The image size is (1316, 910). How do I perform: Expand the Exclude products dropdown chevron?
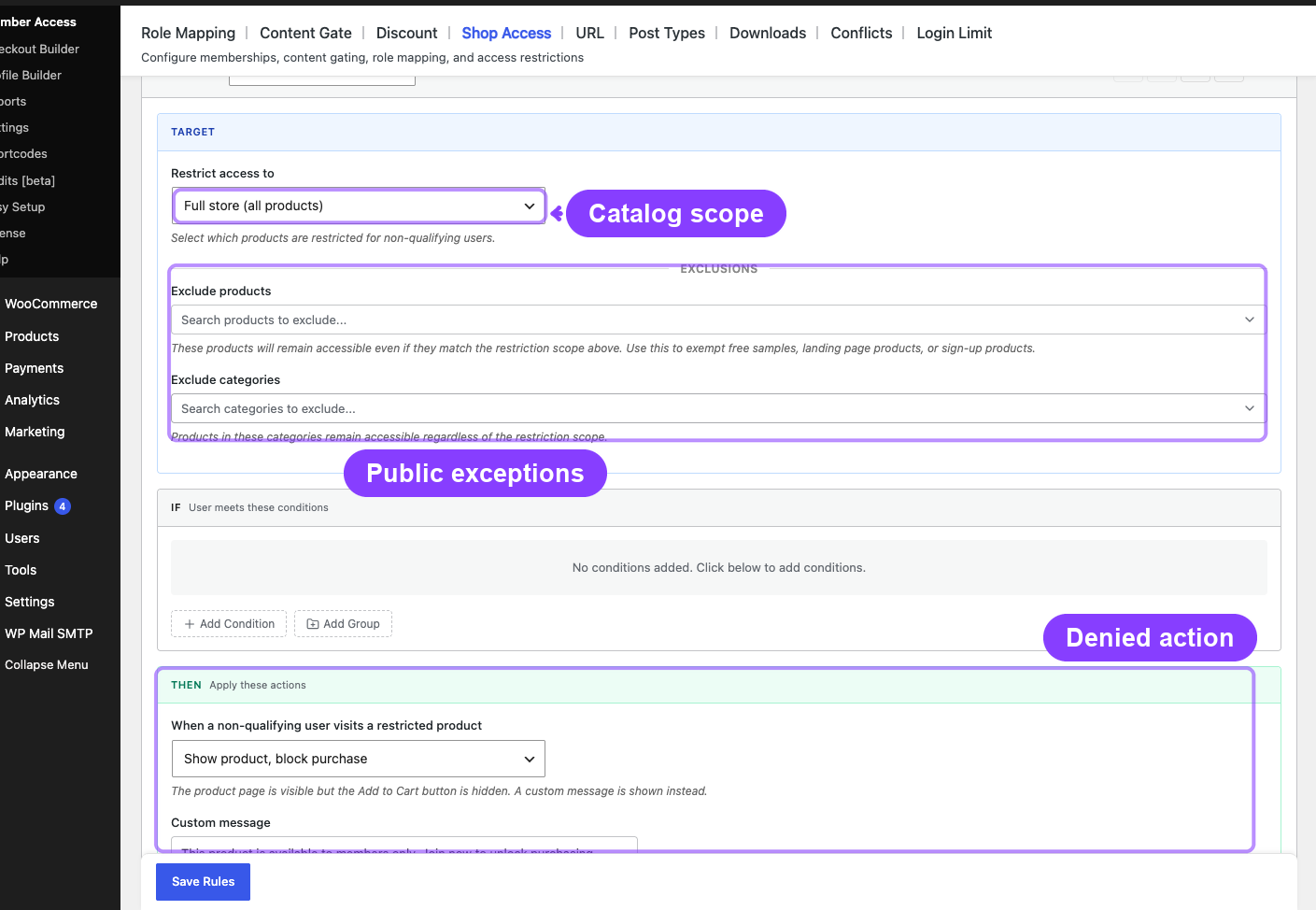1250,320
